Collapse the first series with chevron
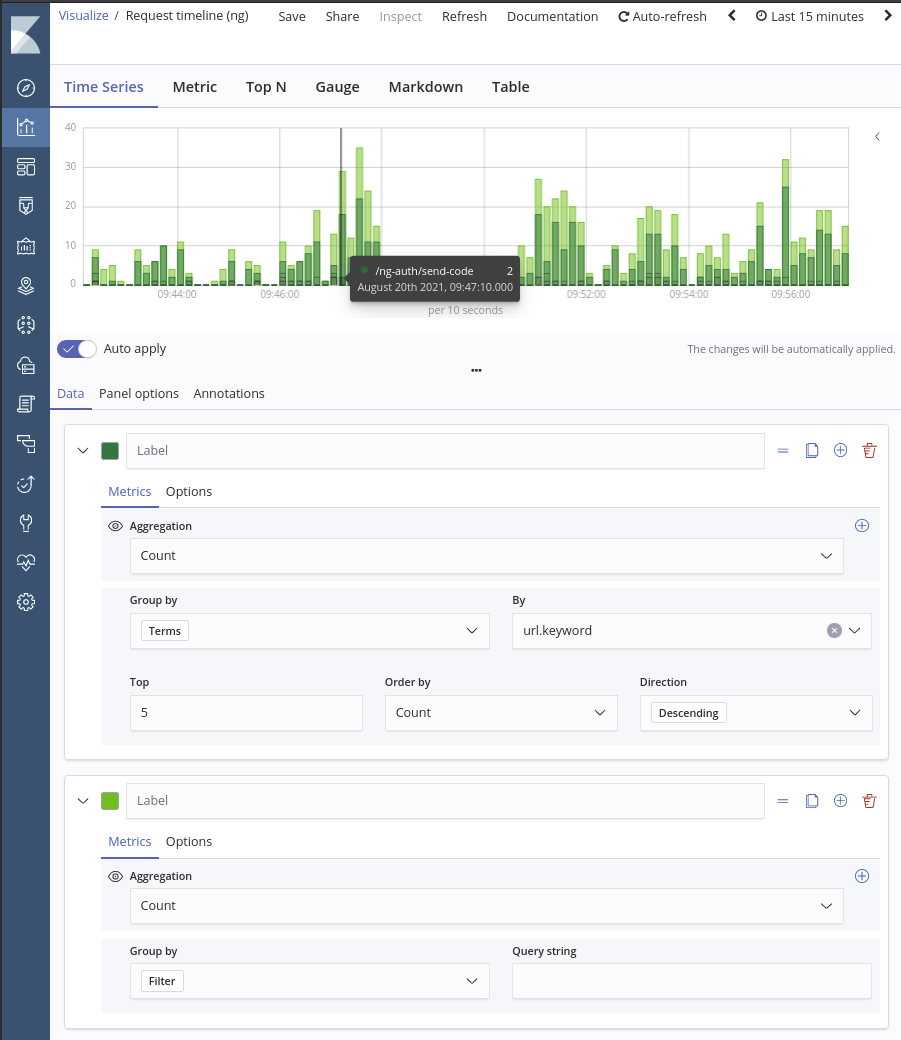Viewport: 901px width, 1040px height. point(83,451)
